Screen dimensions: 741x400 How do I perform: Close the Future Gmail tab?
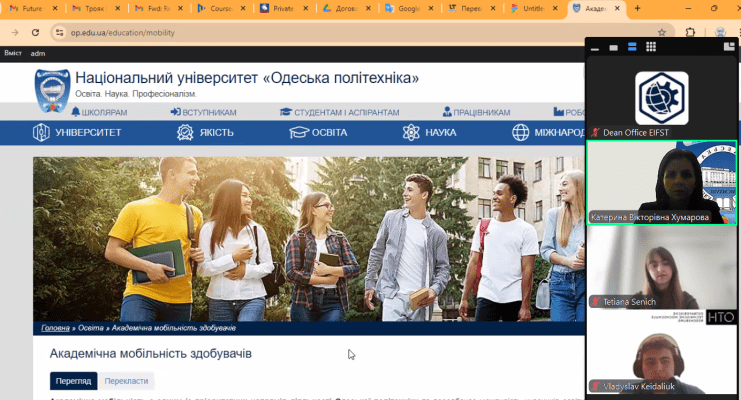55,9
